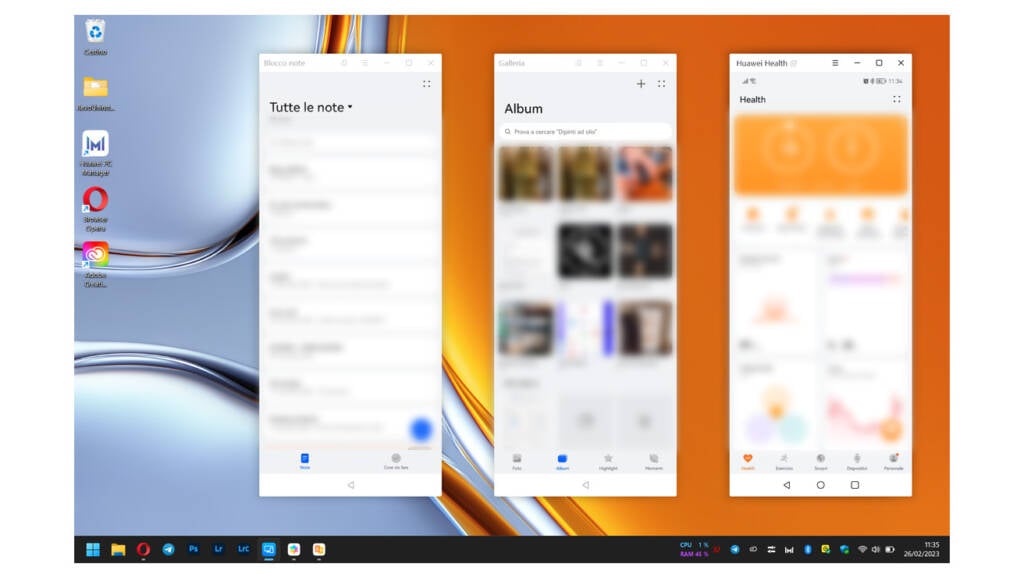Open Wi-Fi settings from system tray

862,549
